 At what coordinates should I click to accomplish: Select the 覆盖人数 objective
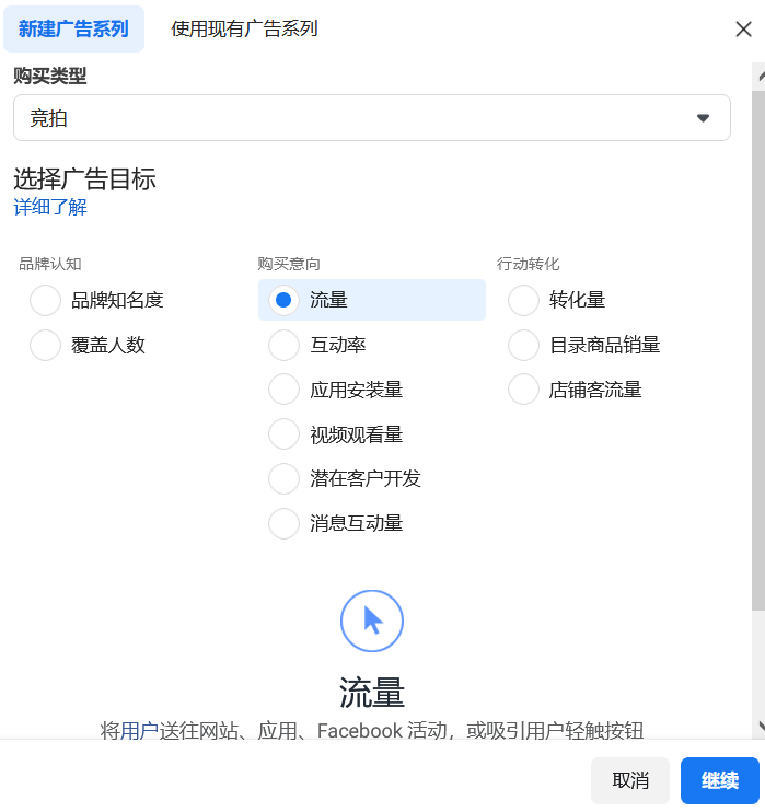46,345
